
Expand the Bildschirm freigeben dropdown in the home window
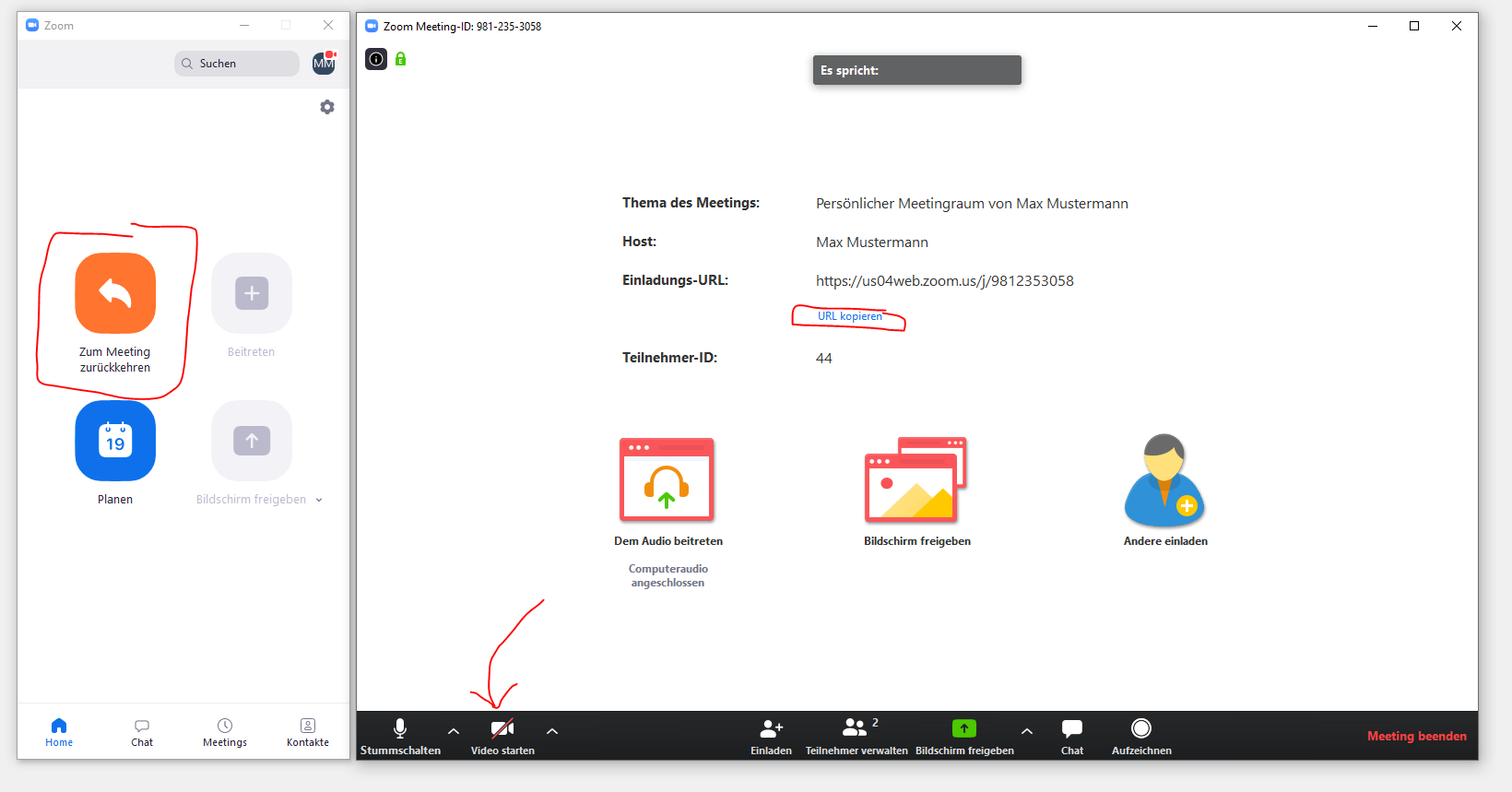pyautogui.click(x=319, y=500)
